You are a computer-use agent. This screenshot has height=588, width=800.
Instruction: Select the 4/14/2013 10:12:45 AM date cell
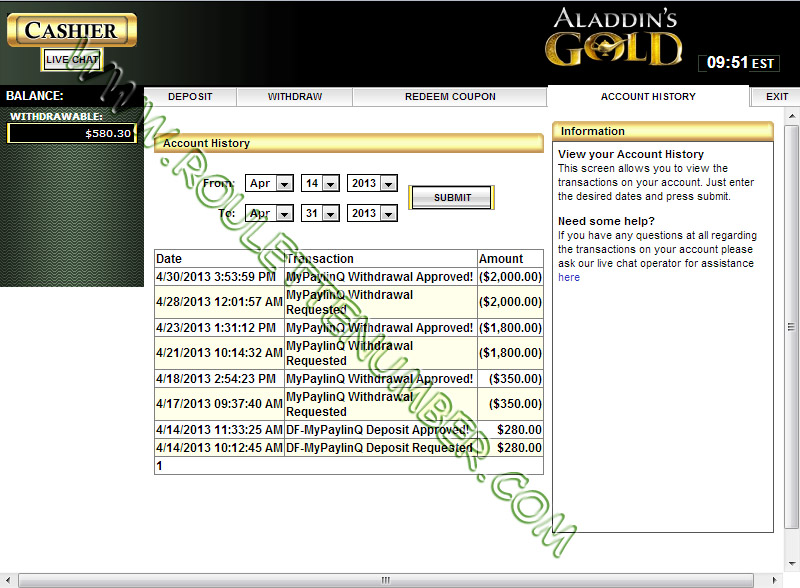[219, 448]
